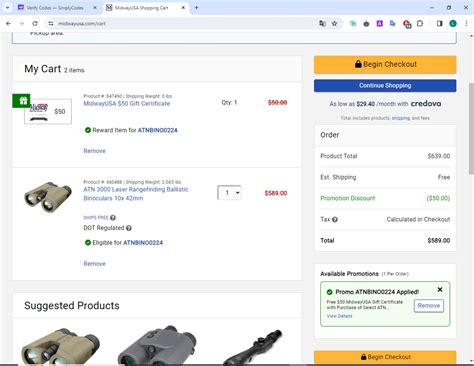Click the credova financing logo

(426, 104)
